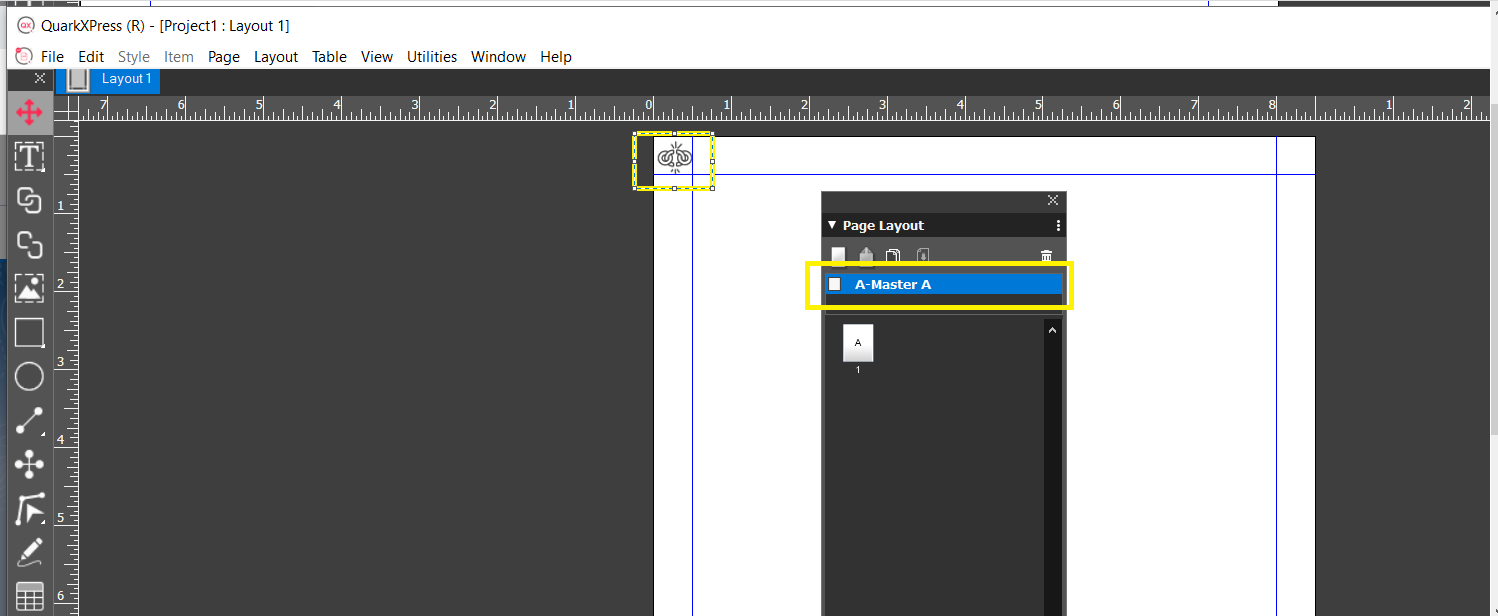Screen dimensions: 1498x616
Task: Select the Oval Box tool
Action: (x=29, y=376)
